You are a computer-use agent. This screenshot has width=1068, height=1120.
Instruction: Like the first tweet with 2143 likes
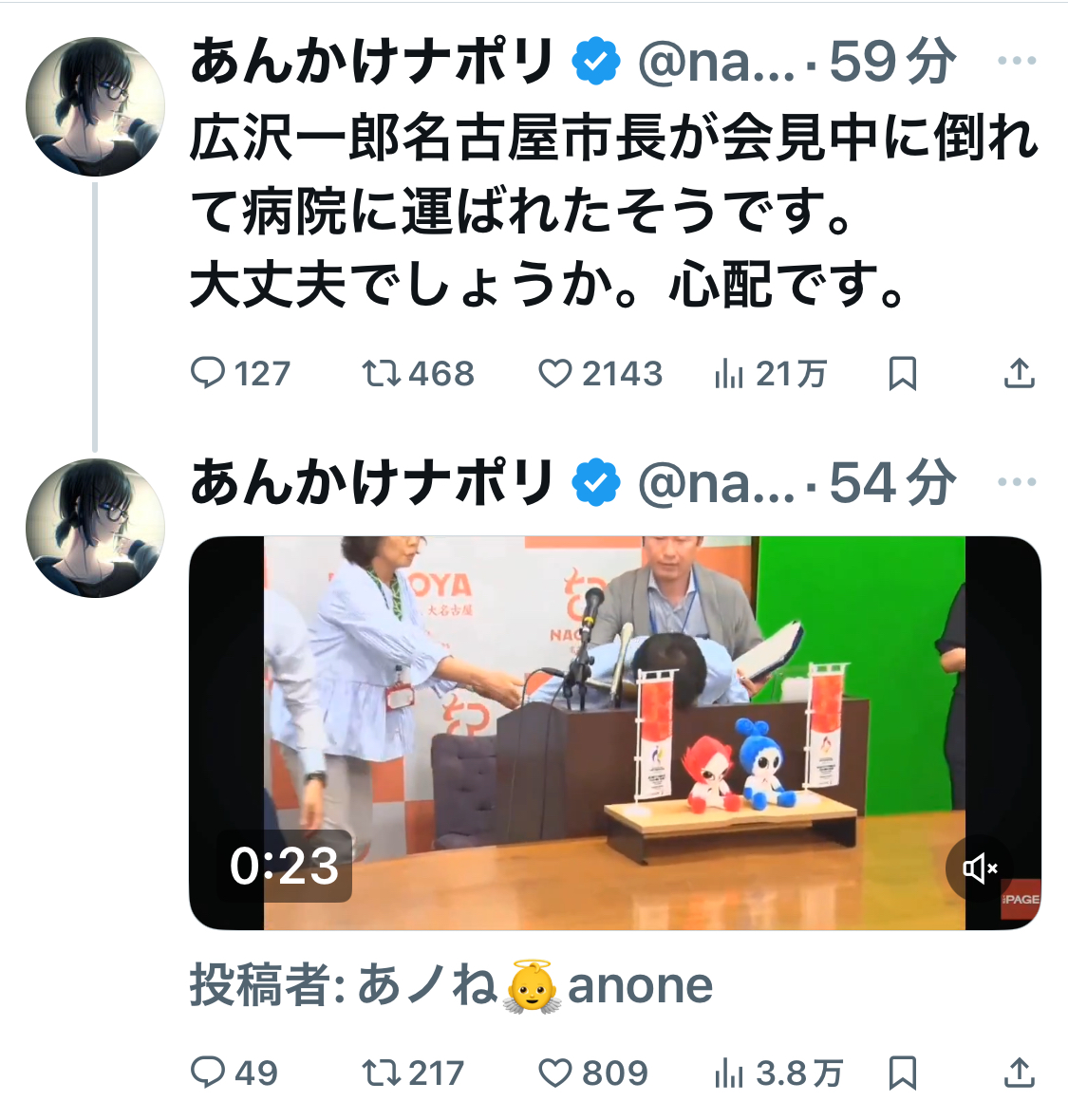[x=600, y=374]
